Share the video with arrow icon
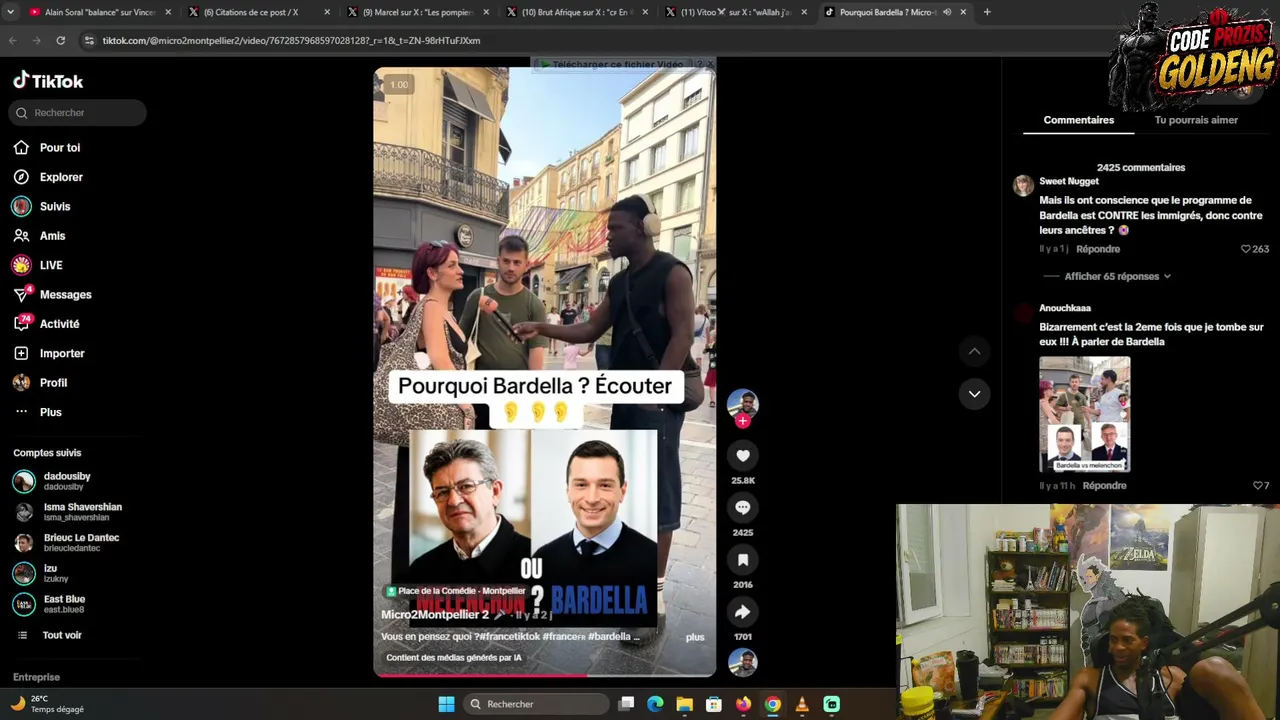 pyautogui.click(x=743, y=612)
